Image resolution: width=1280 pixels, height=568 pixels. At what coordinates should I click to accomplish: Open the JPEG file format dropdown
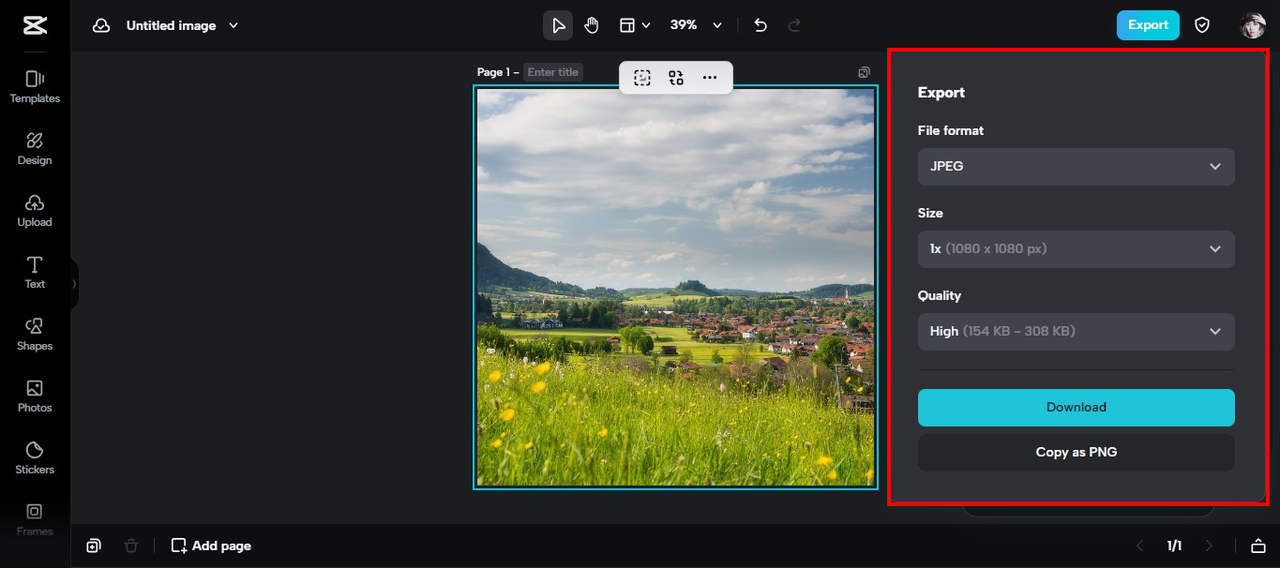pyautogui.click(x=1076, y=166)
